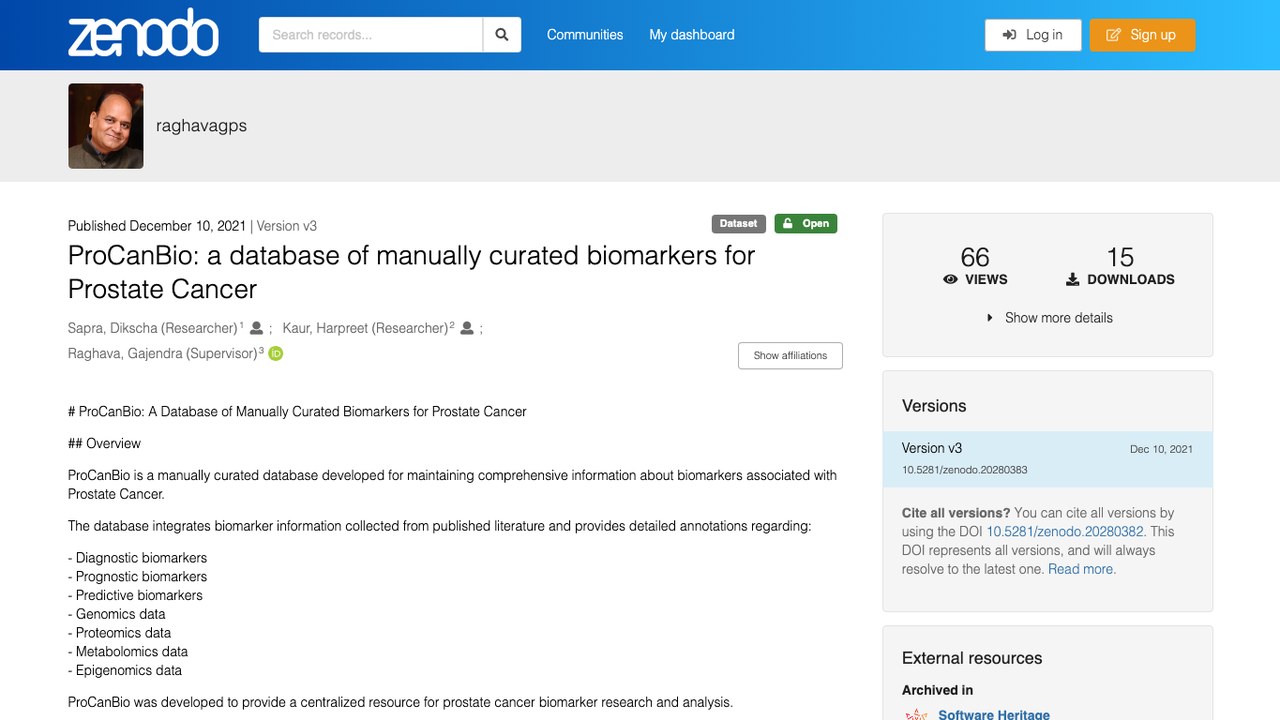Click the green Open access badge
This screenshot has width=1280, height=720.
(806, 224)
